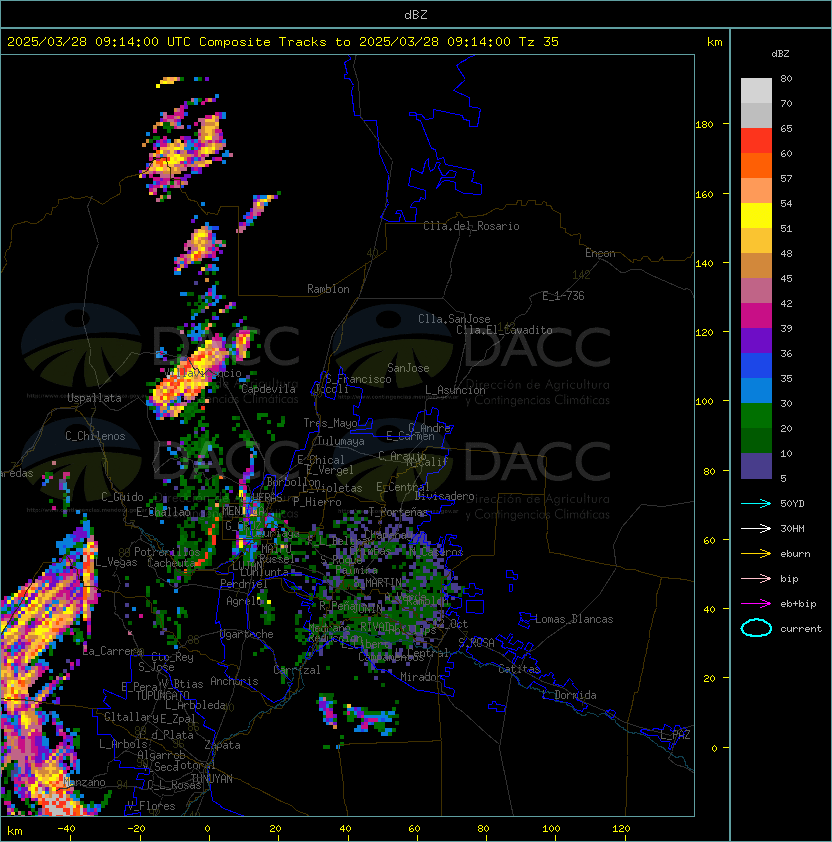Viewport: 832px width, 842px height.
Task: Click the 'Ugarteche' place label
Action: (247, 634)
